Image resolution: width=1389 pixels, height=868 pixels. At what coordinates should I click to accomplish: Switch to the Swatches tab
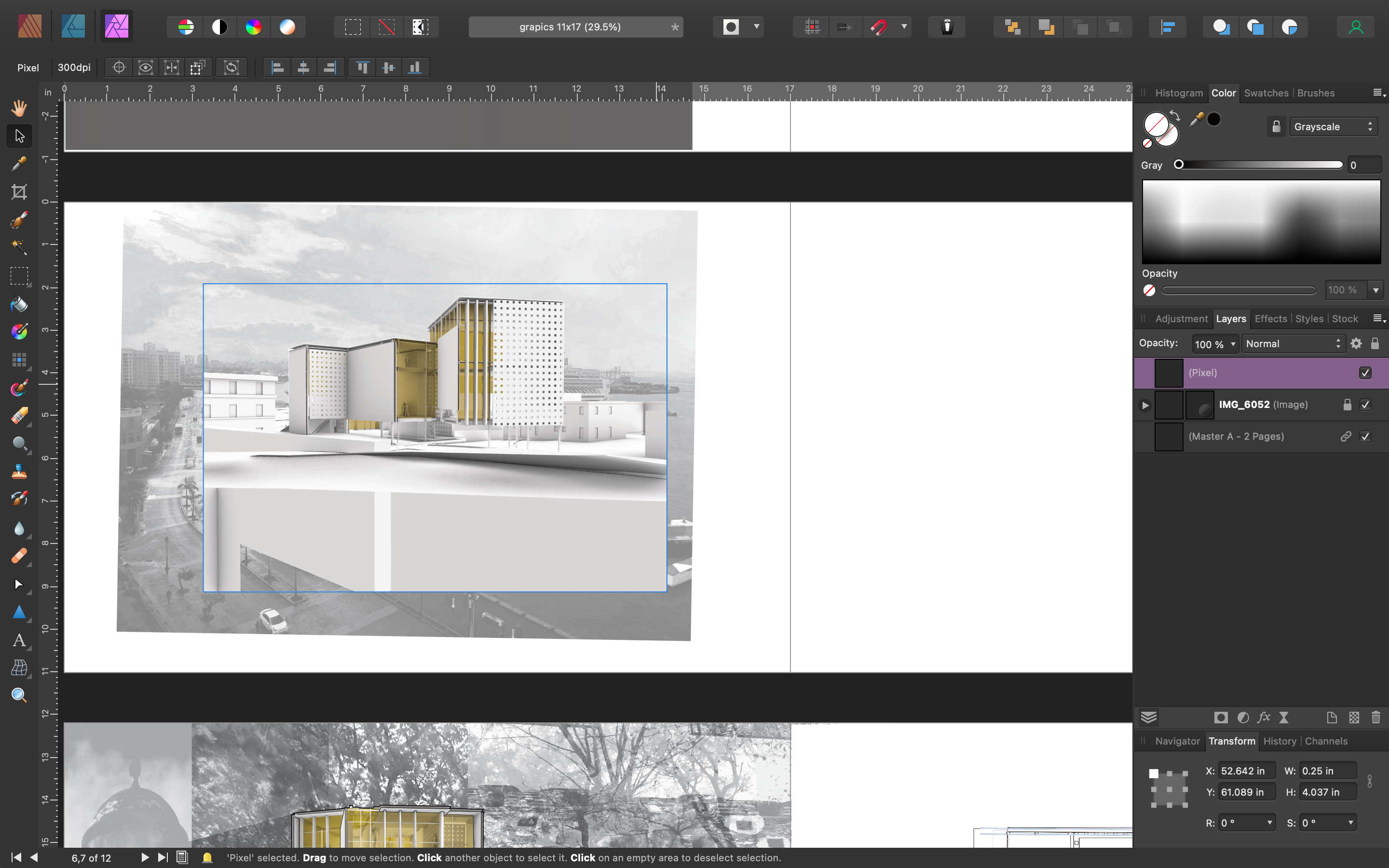pos(1266,93)
